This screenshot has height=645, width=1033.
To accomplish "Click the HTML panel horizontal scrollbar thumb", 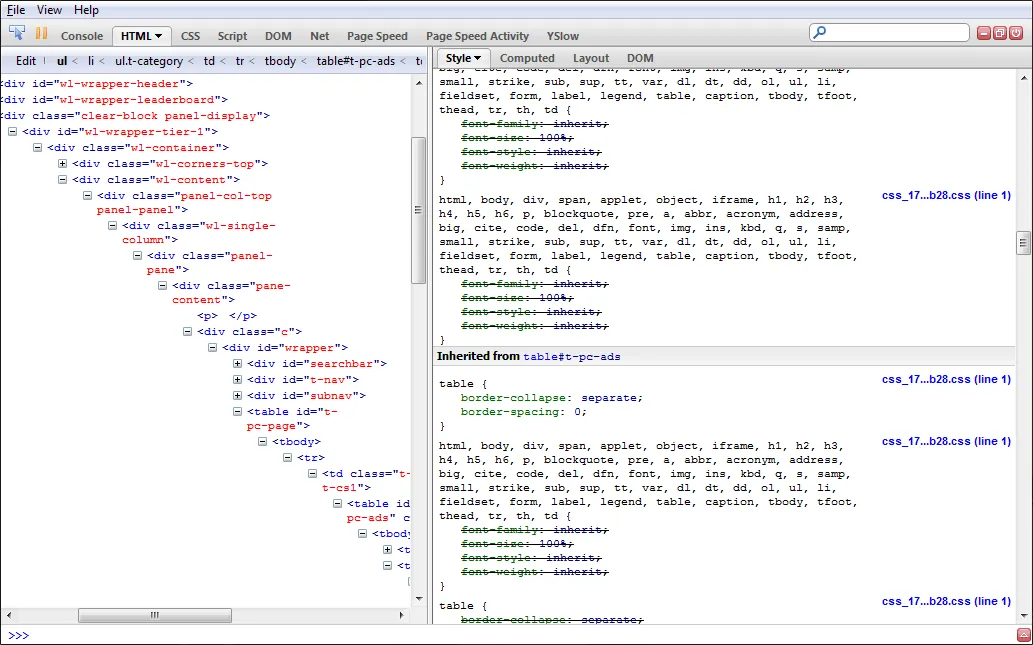I will (155, 615).
